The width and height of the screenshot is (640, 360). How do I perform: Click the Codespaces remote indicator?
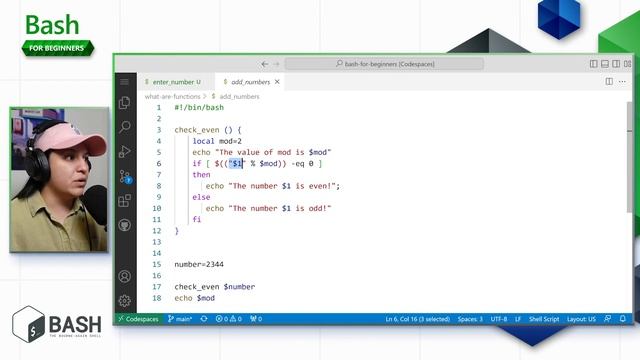(x=139, y=319)
